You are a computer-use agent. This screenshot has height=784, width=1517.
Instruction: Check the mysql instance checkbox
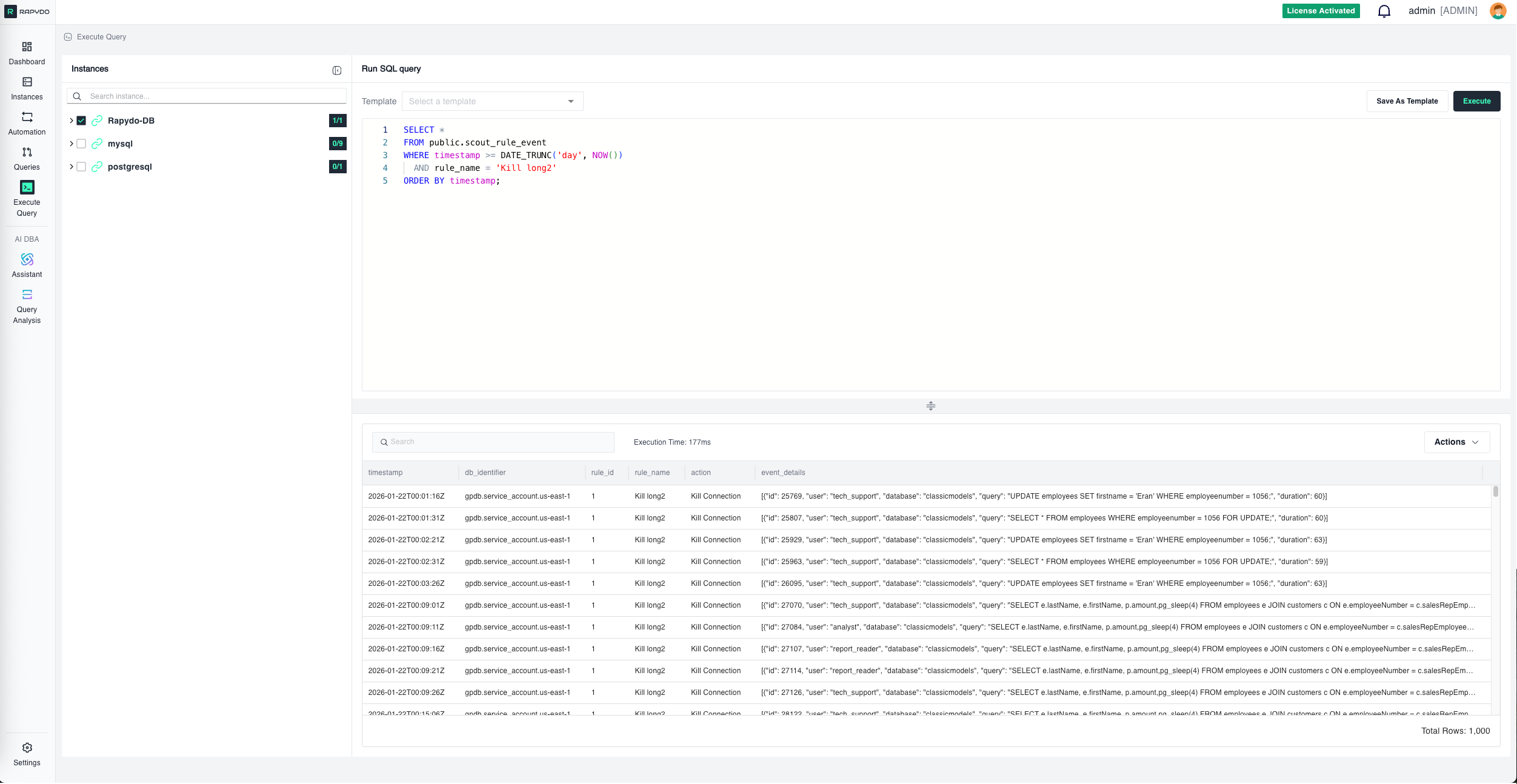tap(81, 144)
